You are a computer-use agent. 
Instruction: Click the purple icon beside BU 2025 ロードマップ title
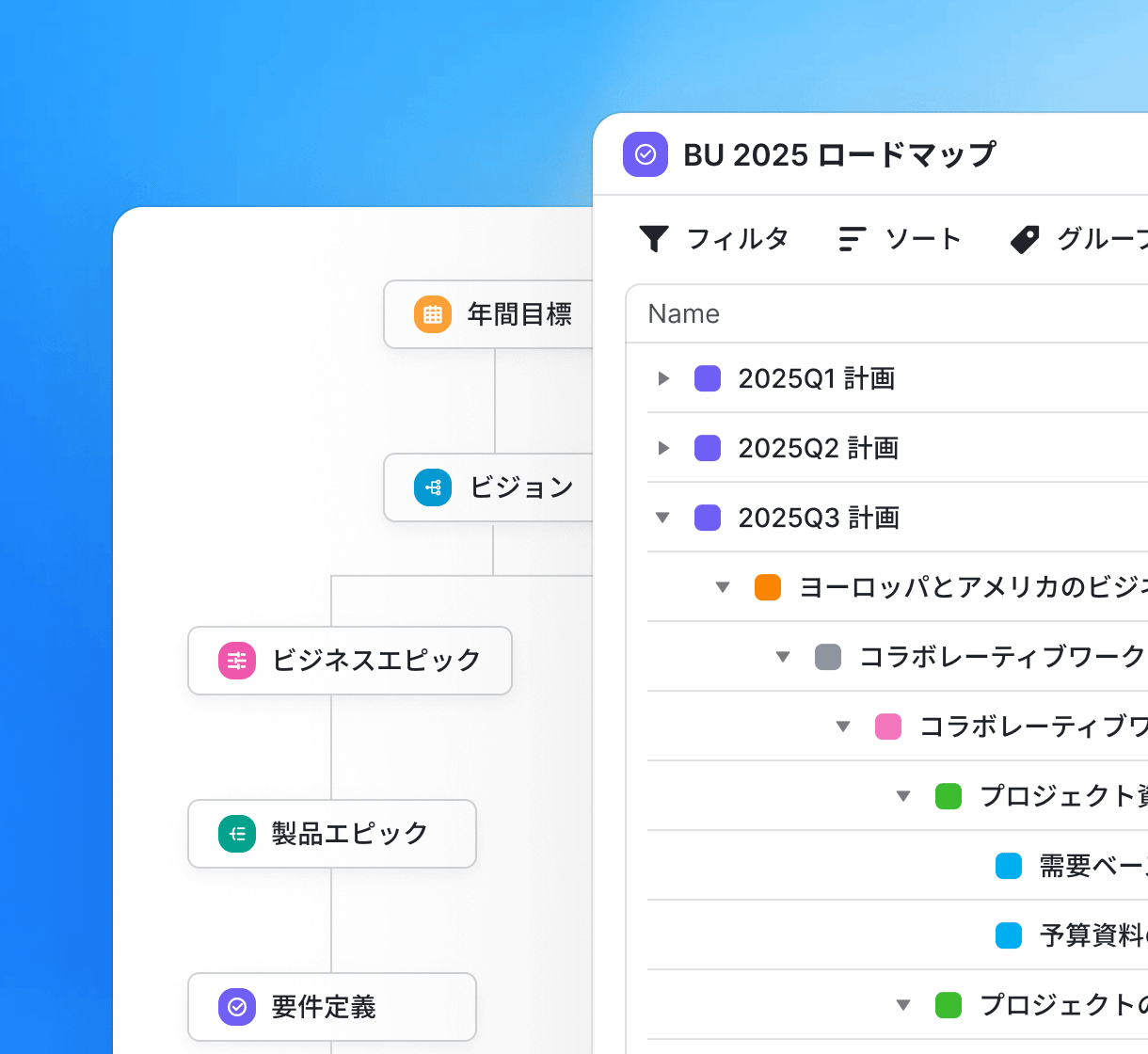646,154
